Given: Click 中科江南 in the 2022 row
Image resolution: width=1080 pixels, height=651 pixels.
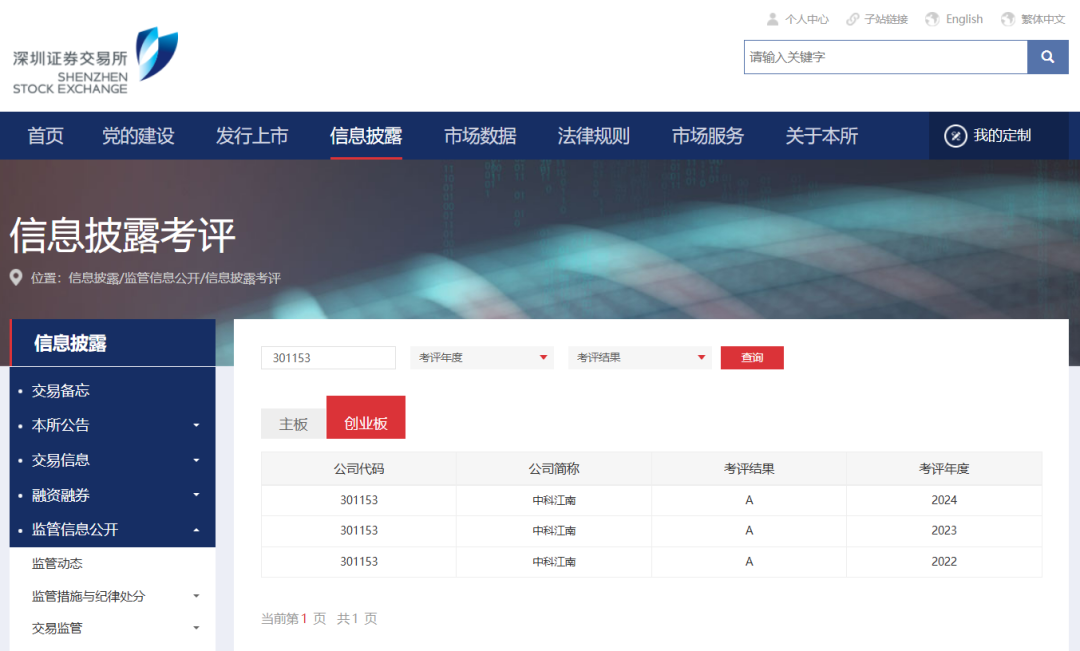Looking at the screenshot, I should tap(554, 562).
